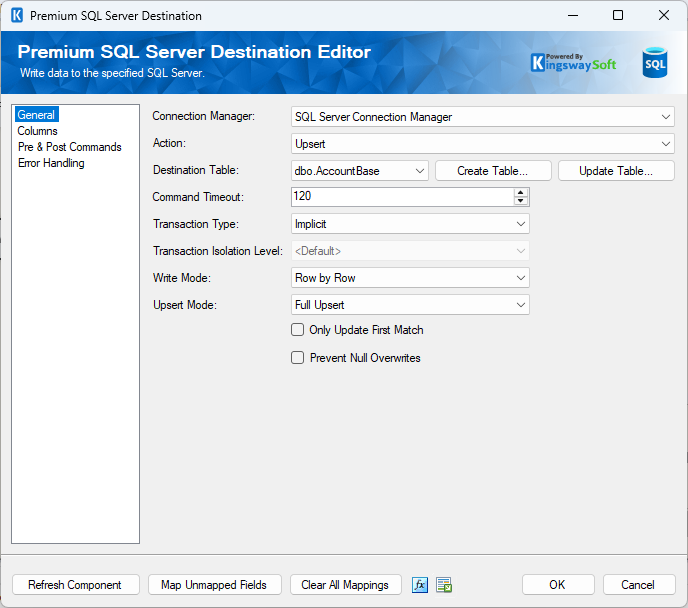This screenshot has height=608, width=688.
Task: Click the Create Table... button
Action: [x=493, y=171]
